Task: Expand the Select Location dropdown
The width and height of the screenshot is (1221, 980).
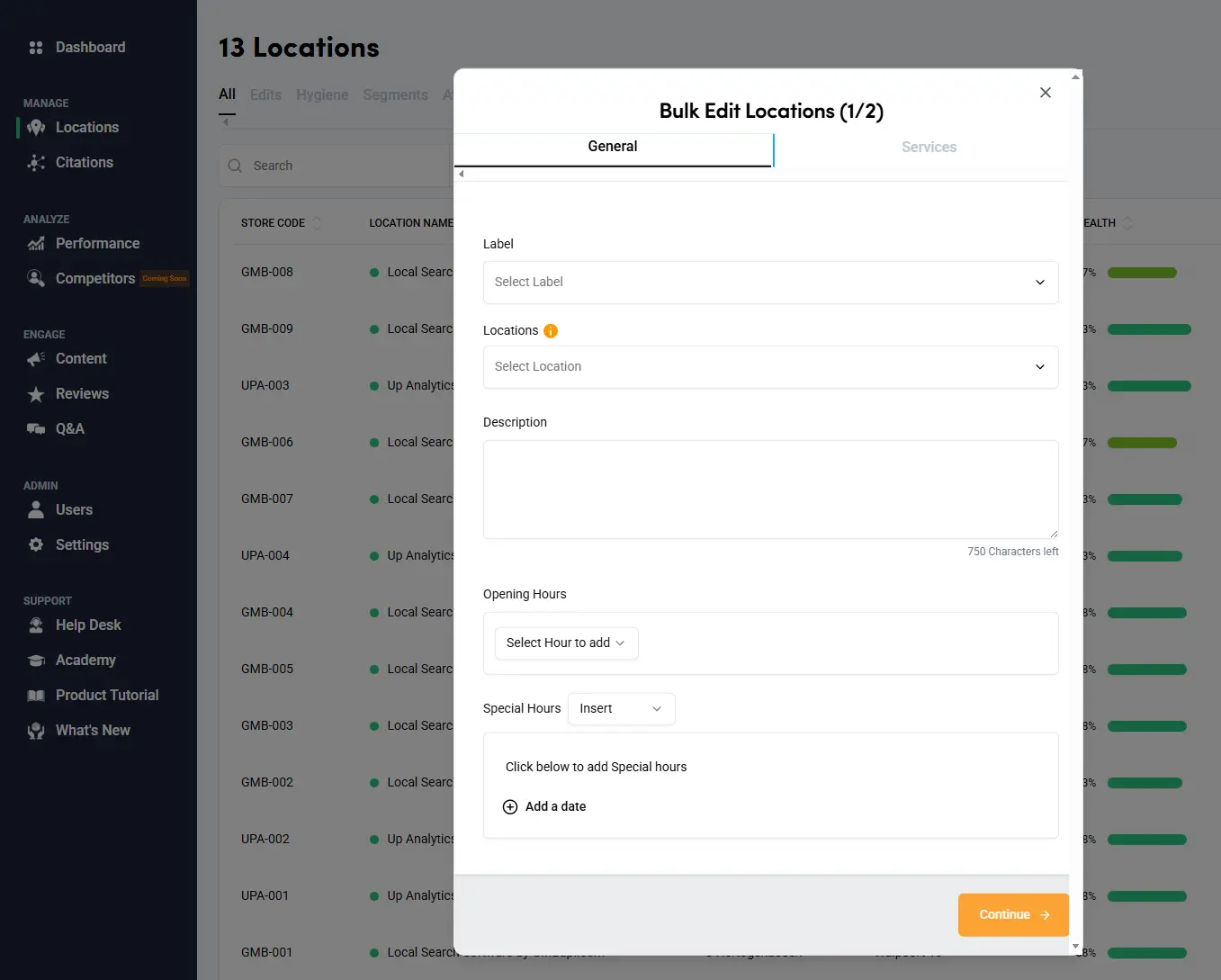Action: point(770,367)
